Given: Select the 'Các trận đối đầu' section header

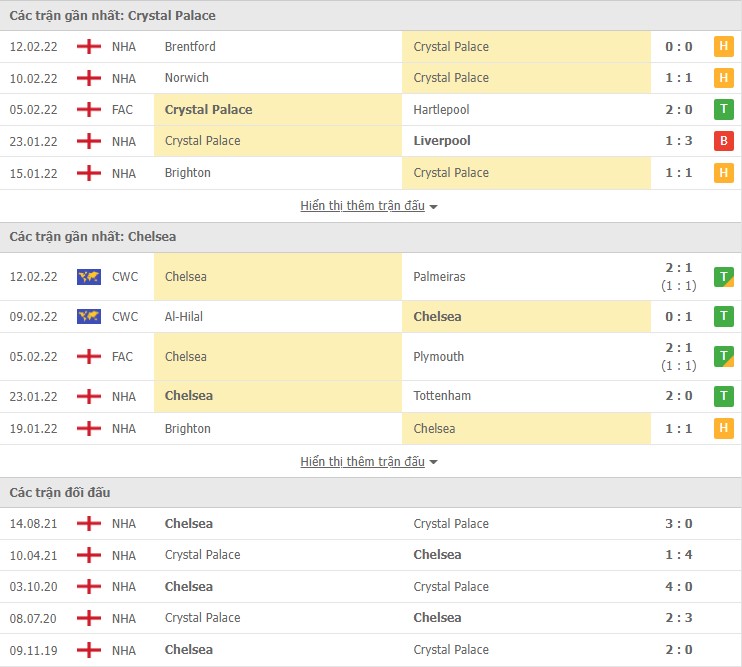Looking at the screenshot, I should click(x=60, y=493).
